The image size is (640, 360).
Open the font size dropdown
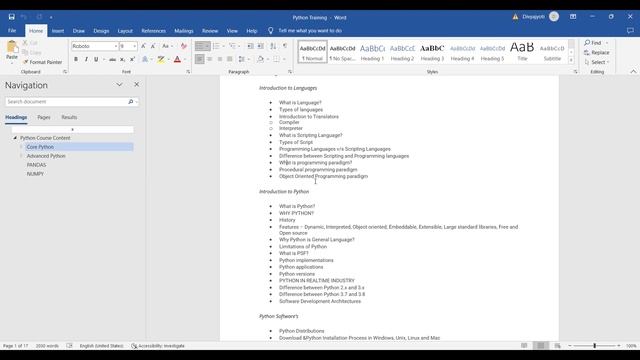coord(135,47)
